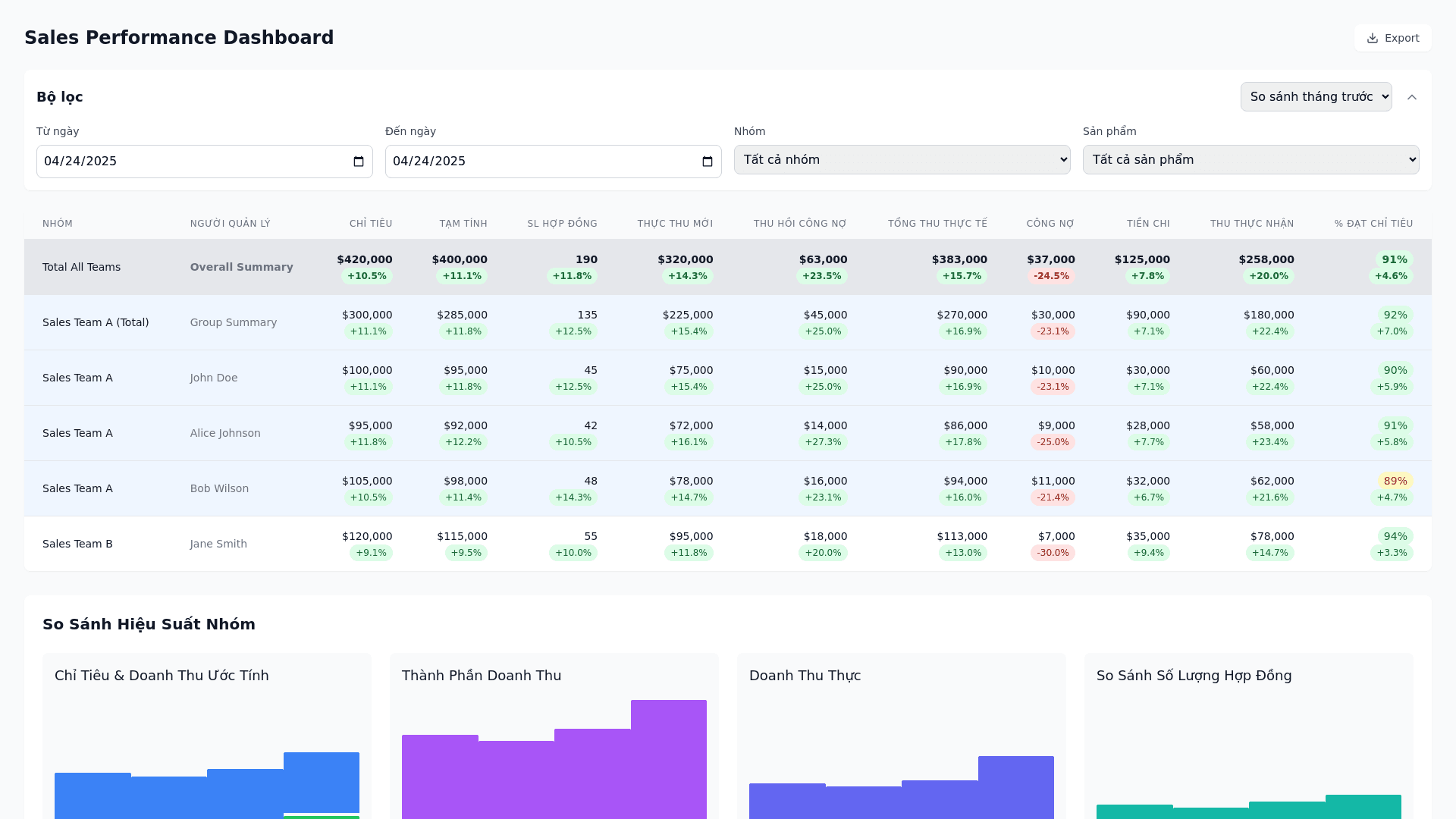
Task: Collapse the Bộ lọc filter panel chevron
Action: (x=1412, y=97)
